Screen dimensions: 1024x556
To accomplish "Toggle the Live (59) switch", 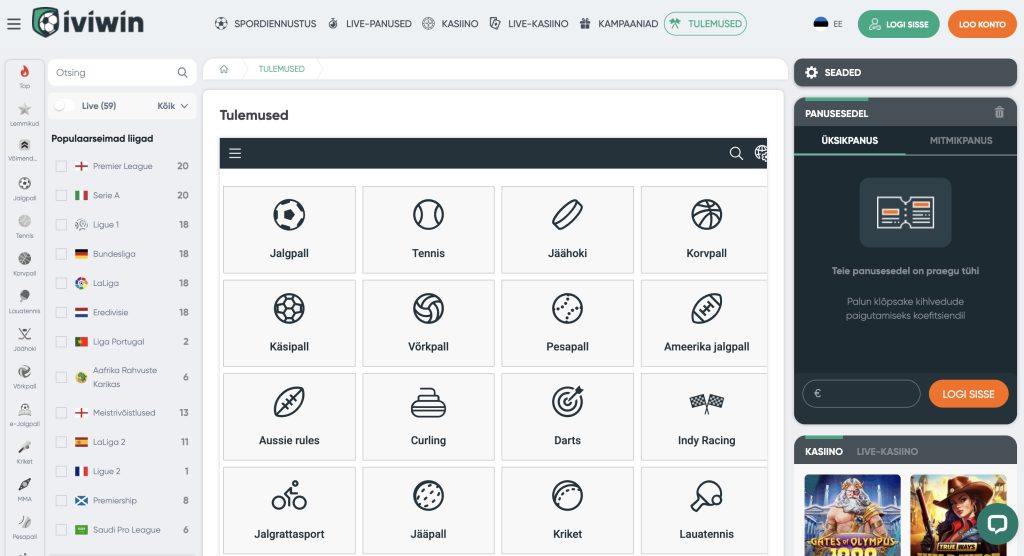I will tap(62, 106).
